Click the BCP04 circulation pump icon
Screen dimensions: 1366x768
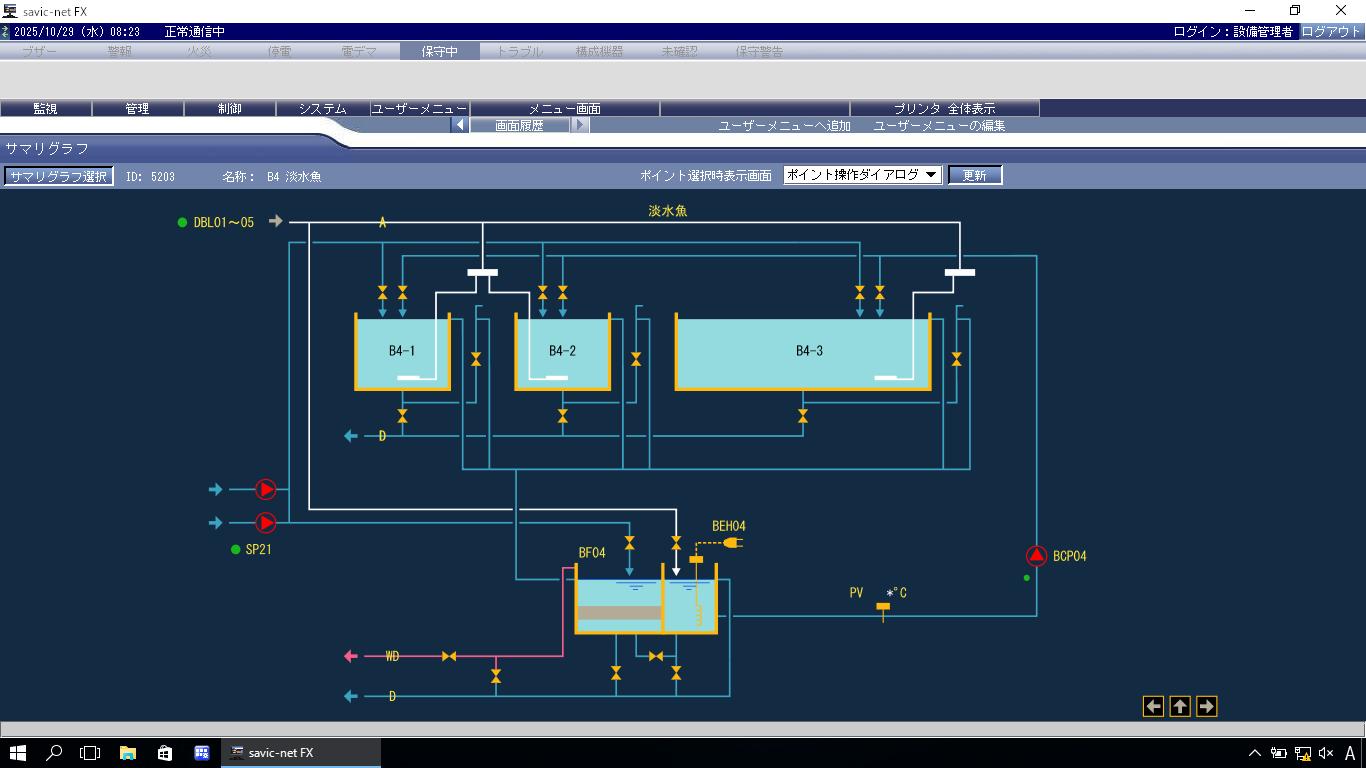(1037, 556)
